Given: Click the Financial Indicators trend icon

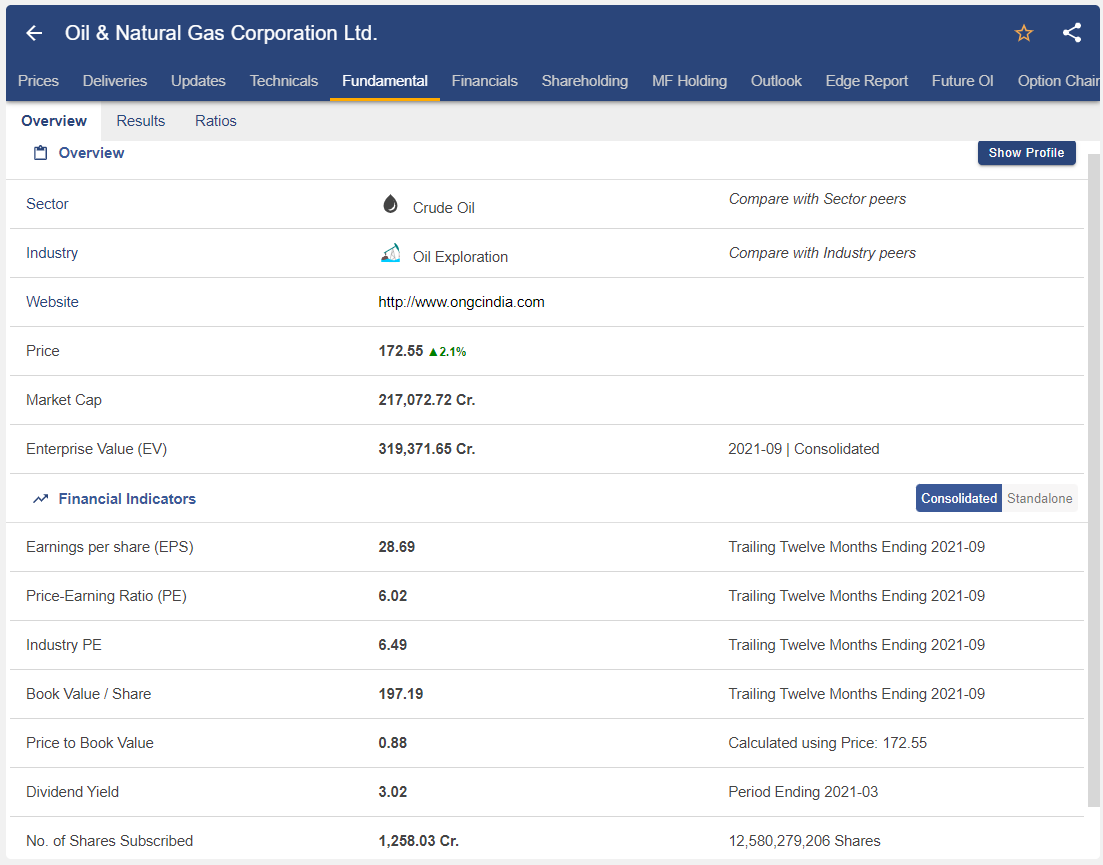Looking at the screenshot, I should click(41, 499).
